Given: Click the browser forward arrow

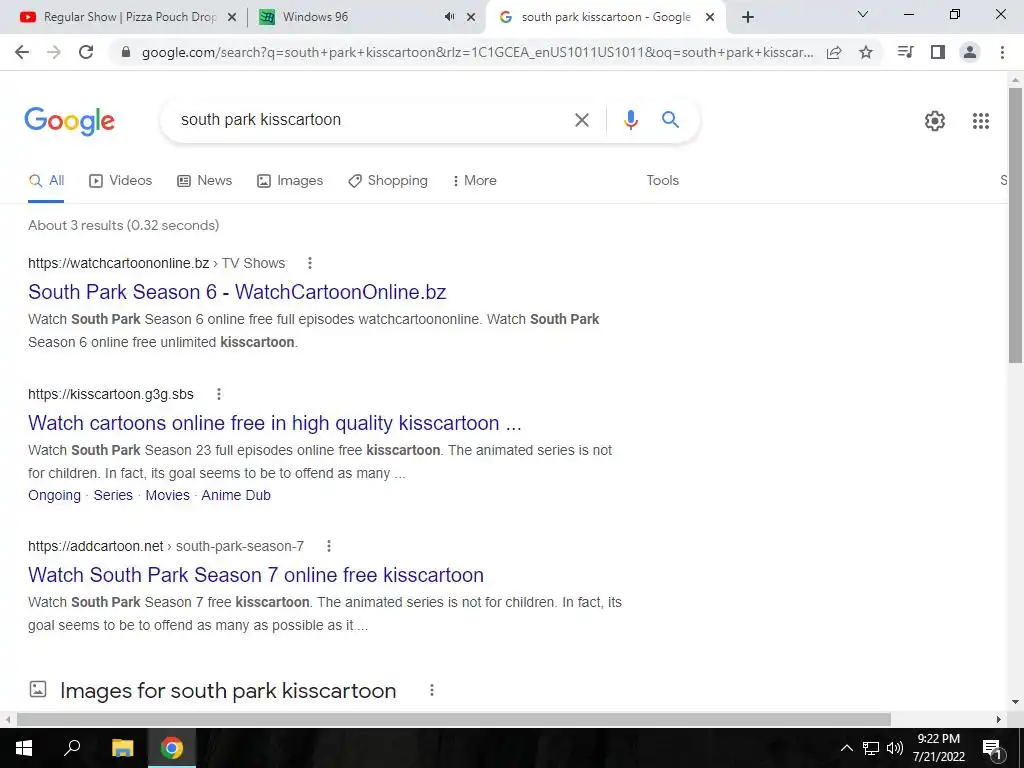Looking at the screenshot, I should coord(54,52).
